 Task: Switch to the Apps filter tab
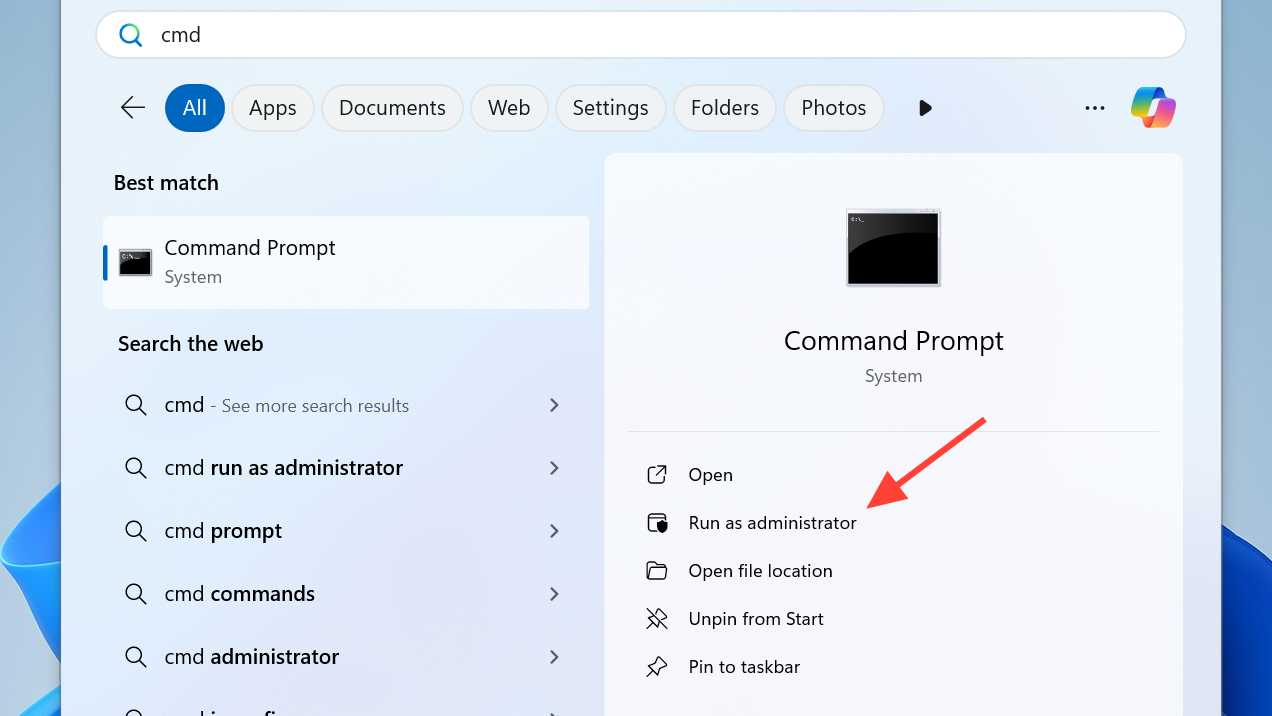[x=273, y=108]
